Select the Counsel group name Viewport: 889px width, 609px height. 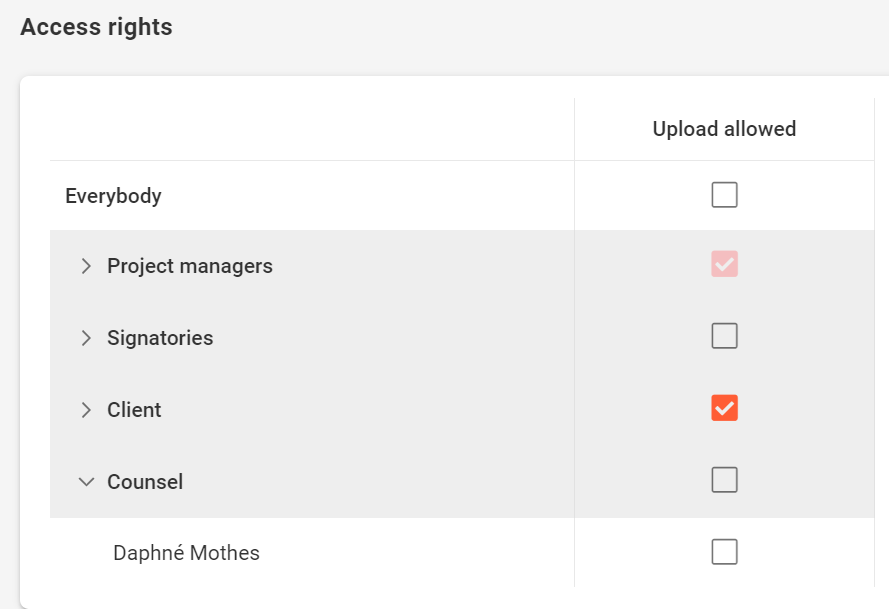tap(145, 482)
